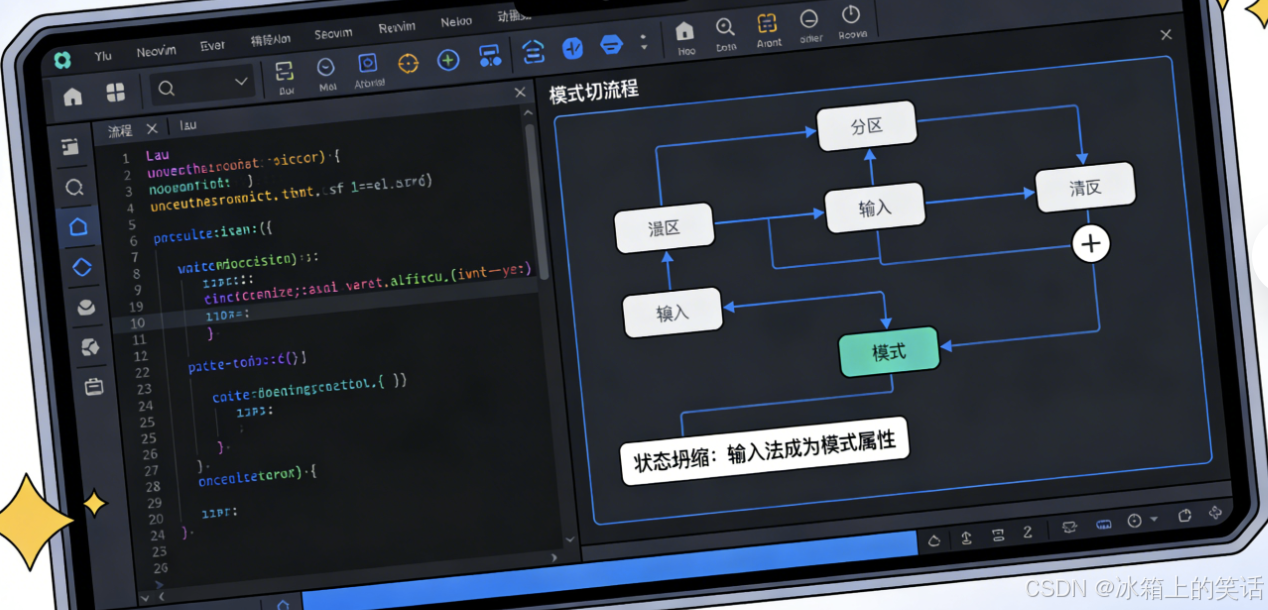
Task: Click the scroll-shaped status bar icon
Action: tap(999, 535)
